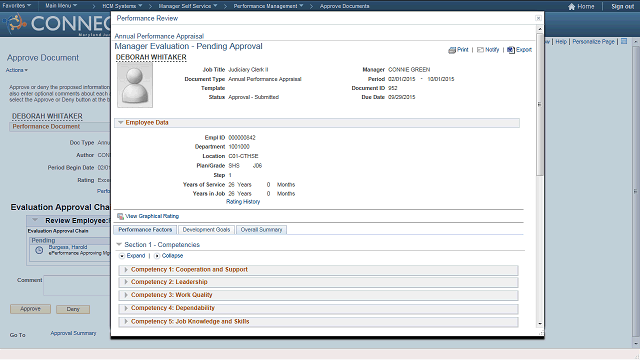The image size is (640, 360).
Task: Click the Burgess, Harold approver name
Action: pos(68,247)
